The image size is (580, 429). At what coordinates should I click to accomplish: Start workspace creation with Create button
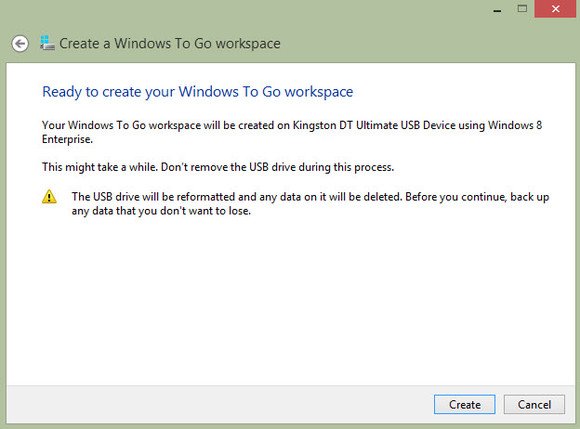click(x=465, y=405)
